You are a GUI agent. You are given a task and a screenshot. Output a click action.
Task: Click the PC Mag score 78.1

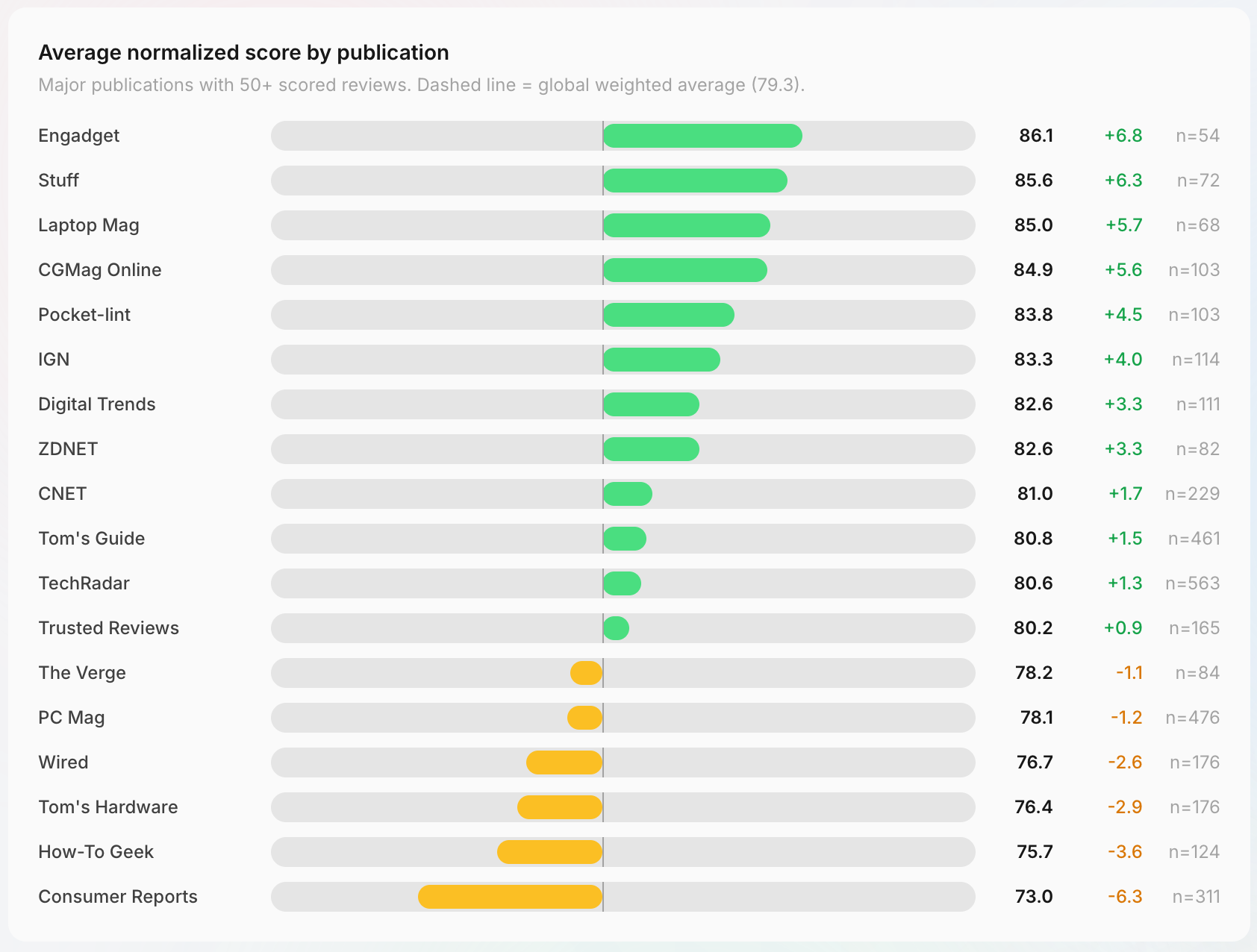(x=1036, y=718)
